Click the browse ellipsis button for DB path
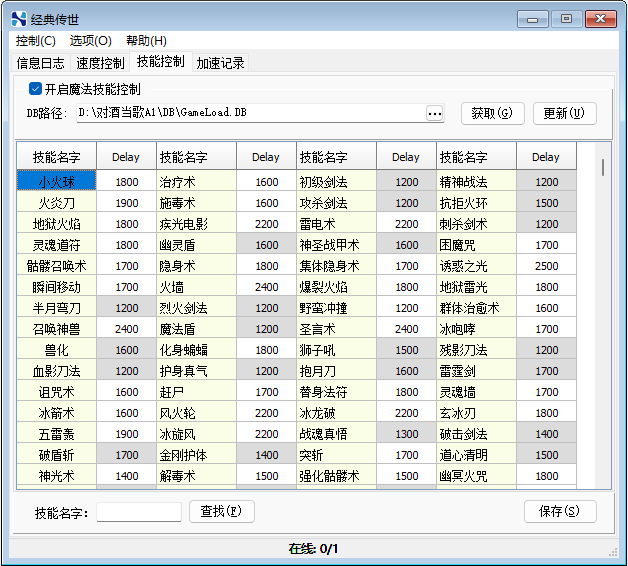This screenshot has width=628, height=566. pyautogui.click(x=435, y=113)
